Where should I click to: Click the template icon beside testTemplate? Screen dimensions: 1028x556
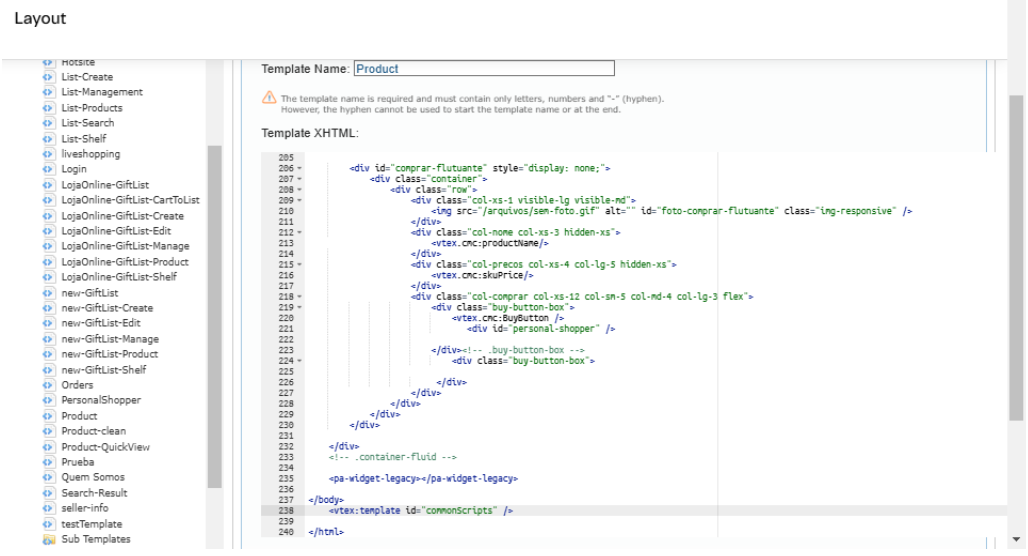coord(49,524)
